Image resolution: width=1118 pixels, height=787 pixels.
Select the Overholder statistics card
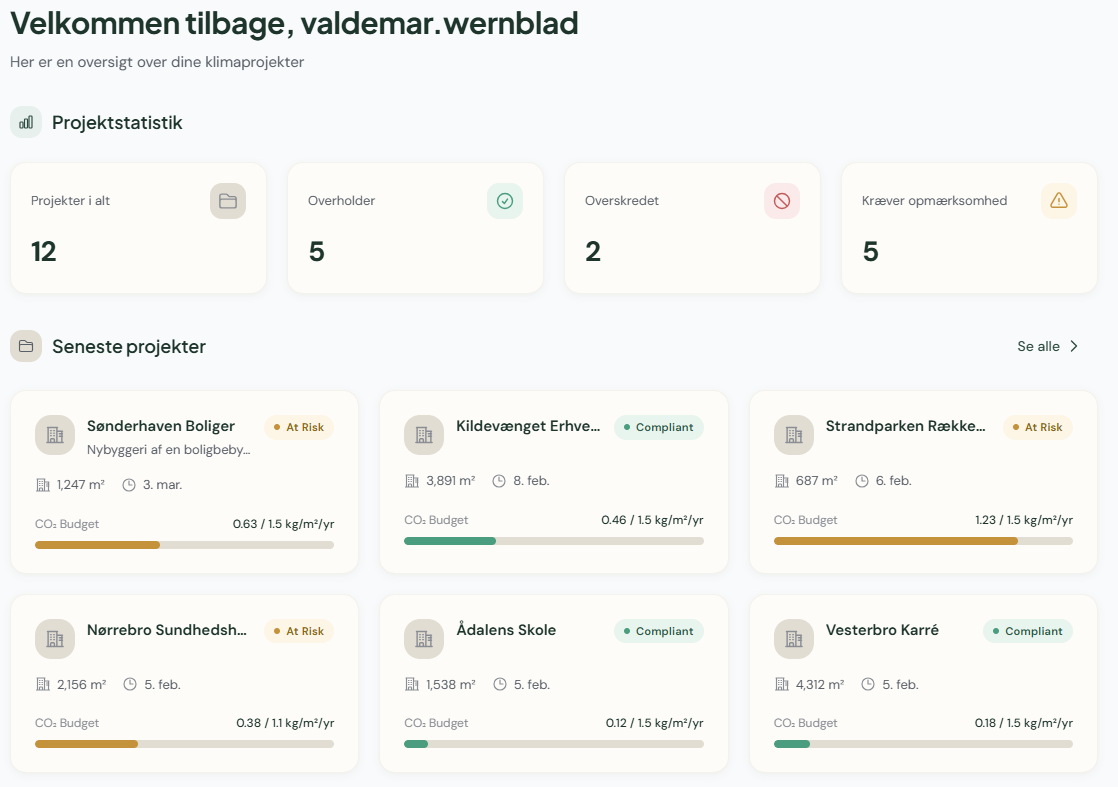click(x=414, y=228)
